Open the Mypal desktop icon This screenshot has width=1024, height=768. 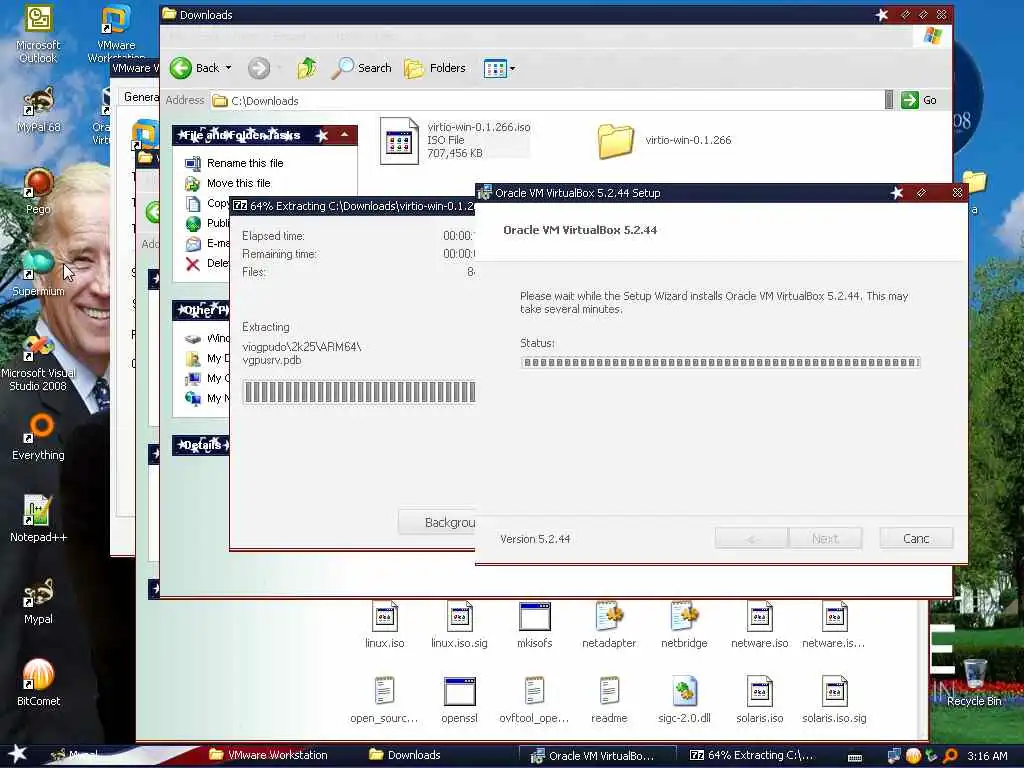[x=38, y=601]
